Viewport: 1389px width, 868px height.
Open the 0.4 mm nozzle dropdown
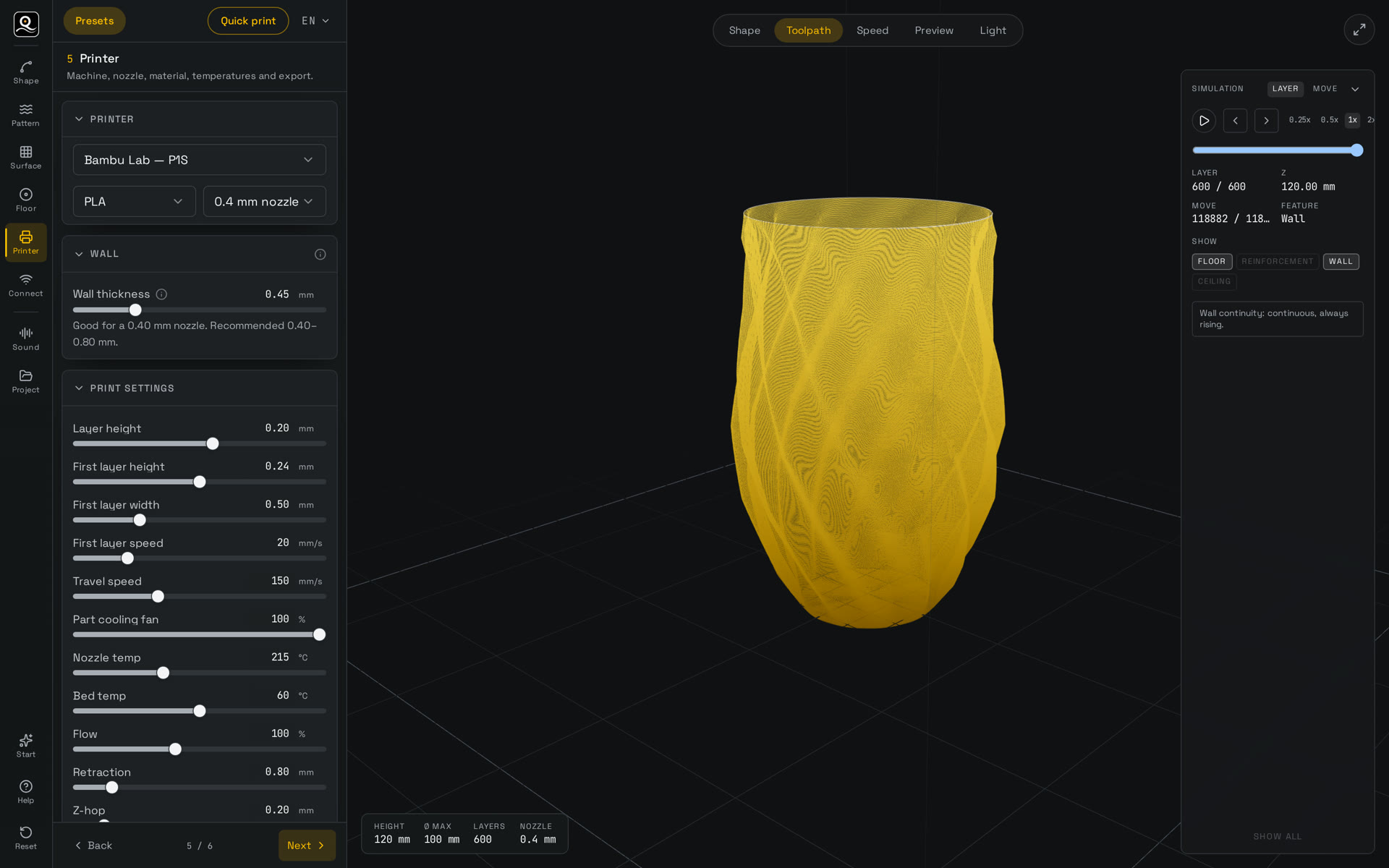pyautogui.click(x=264, y=202)
